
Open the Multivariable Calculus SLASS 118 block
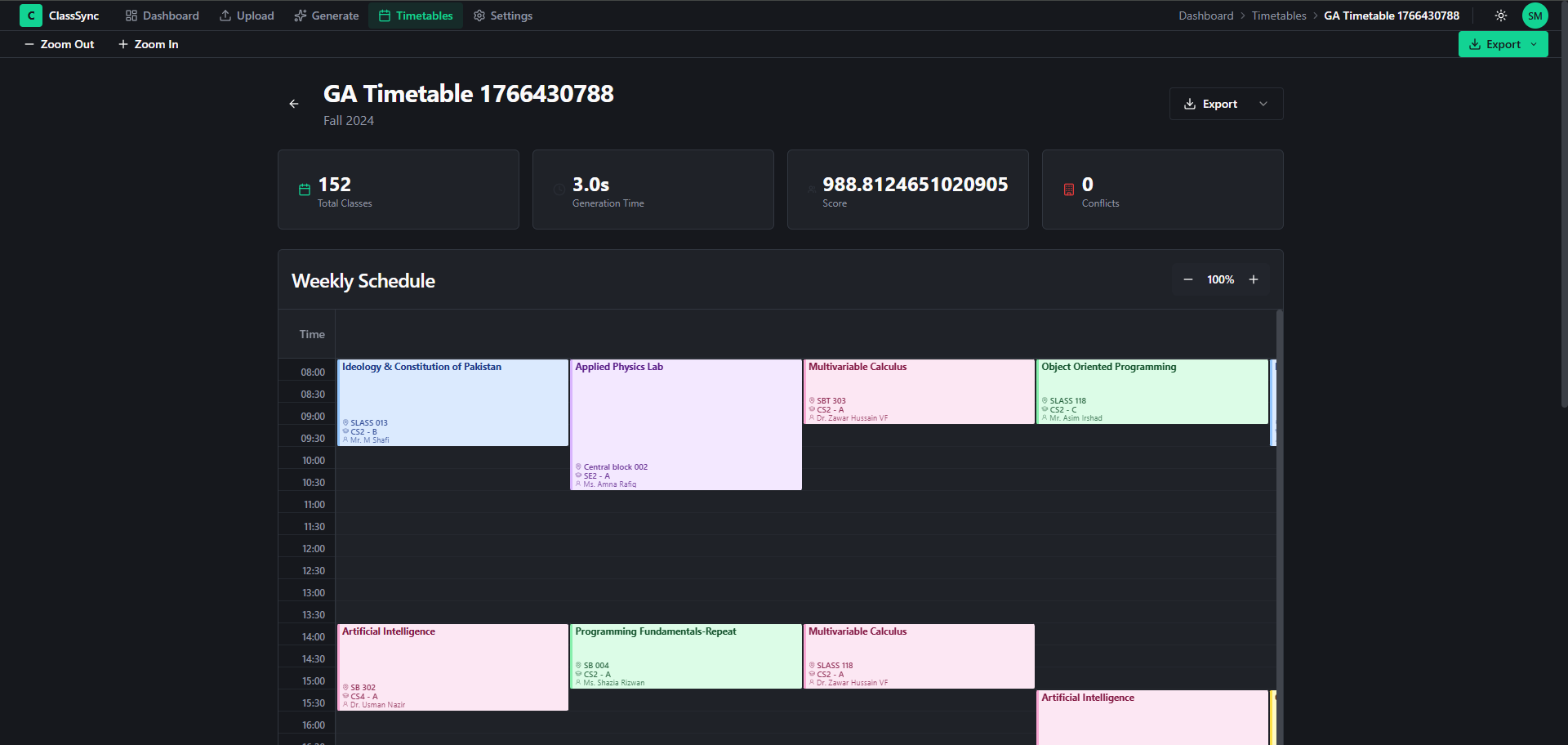tap(919, 656)
